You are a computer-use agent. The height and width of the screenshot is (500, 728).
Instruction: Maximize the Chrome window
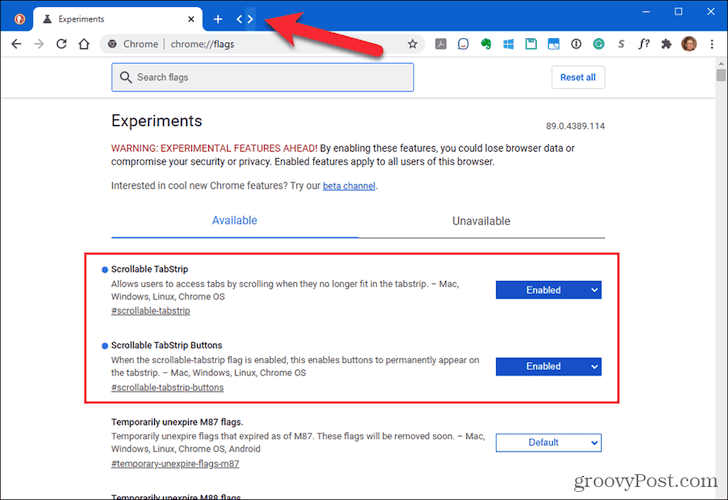(x=678, y=12)
